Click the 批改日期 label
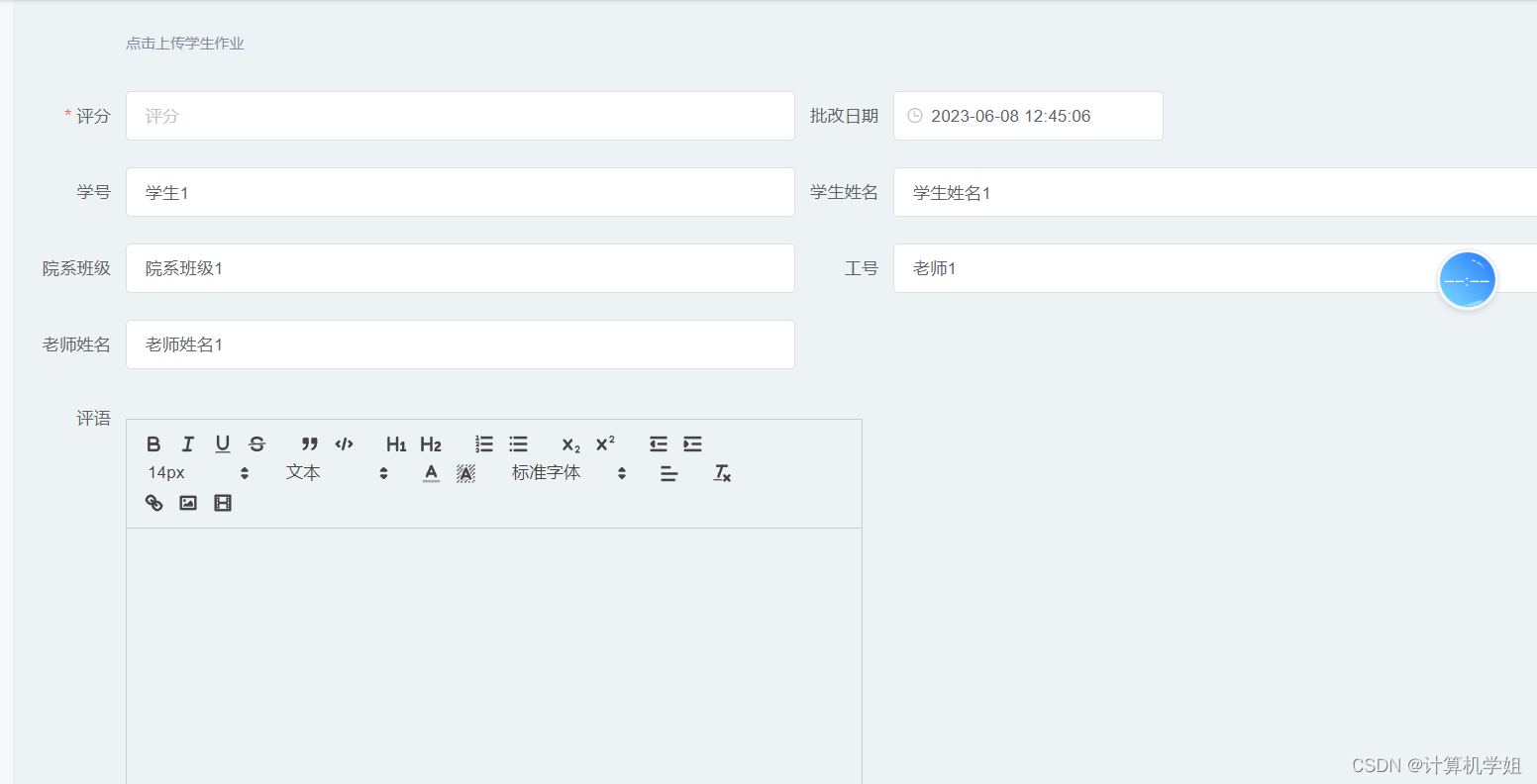 pos(844,116)
